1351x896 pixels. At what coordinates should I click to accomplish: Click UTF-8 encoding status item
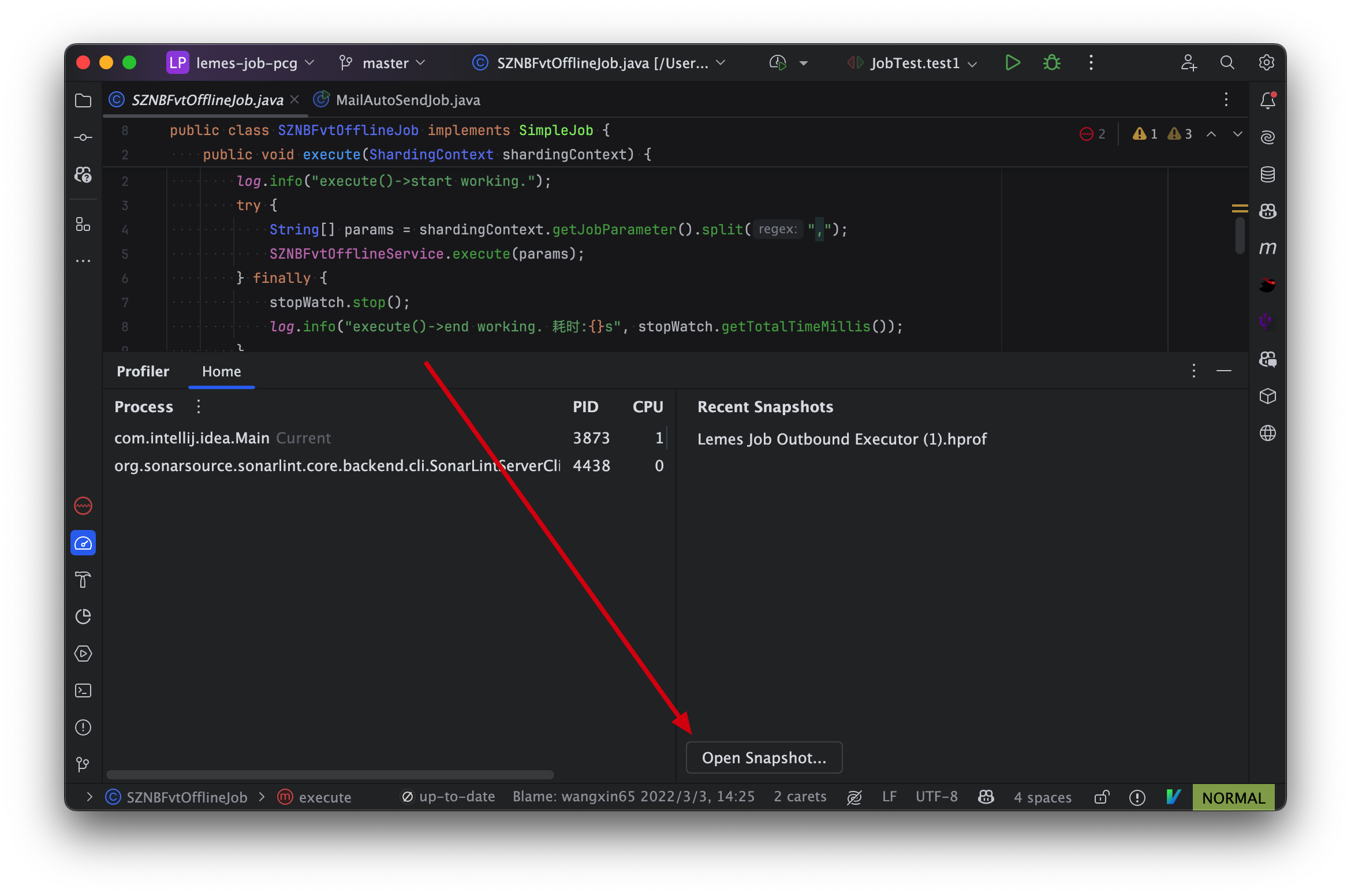point(936,797)
